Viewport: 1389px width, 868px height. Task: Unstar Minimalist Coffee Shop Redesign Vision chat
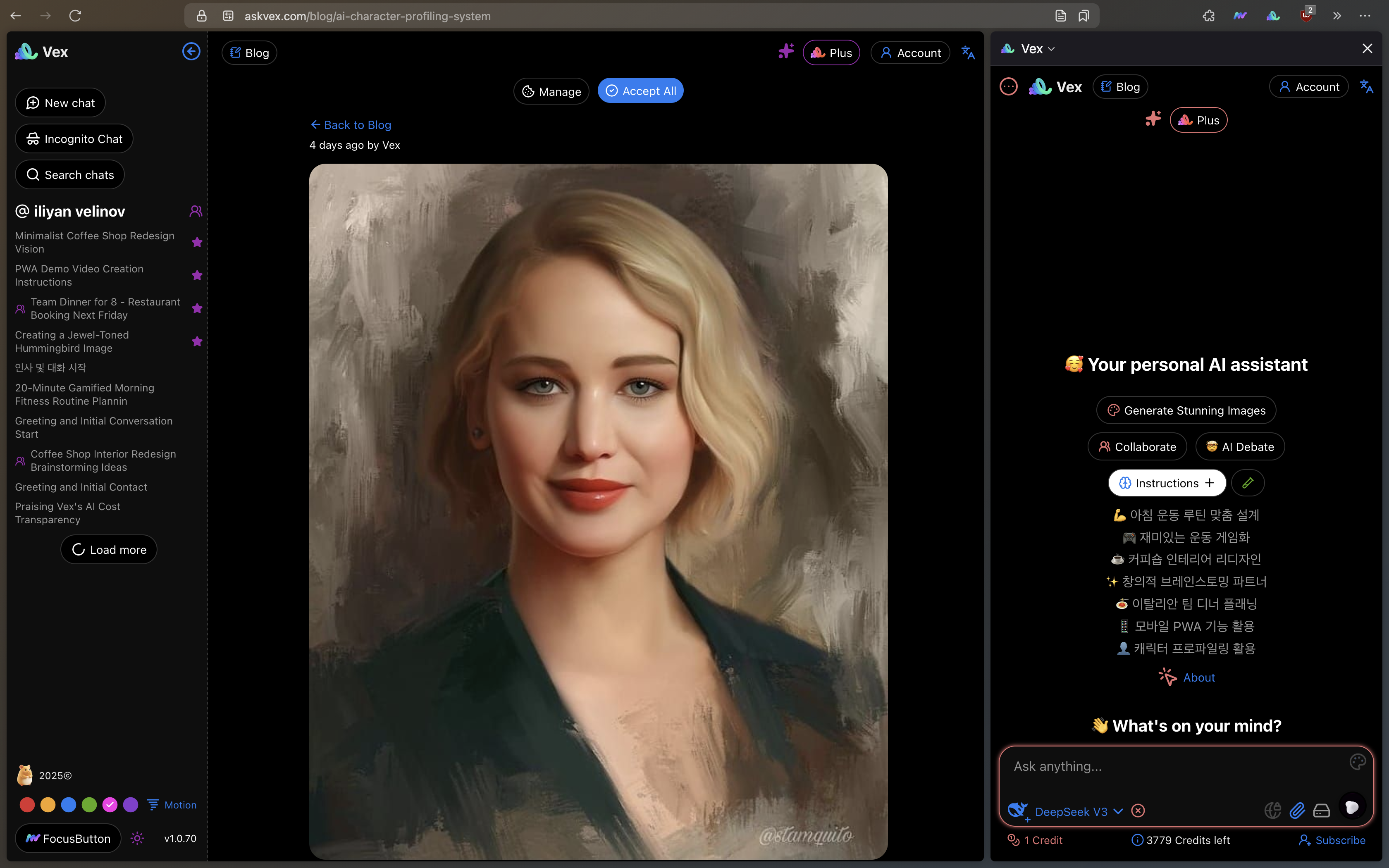tap(197, 242)
